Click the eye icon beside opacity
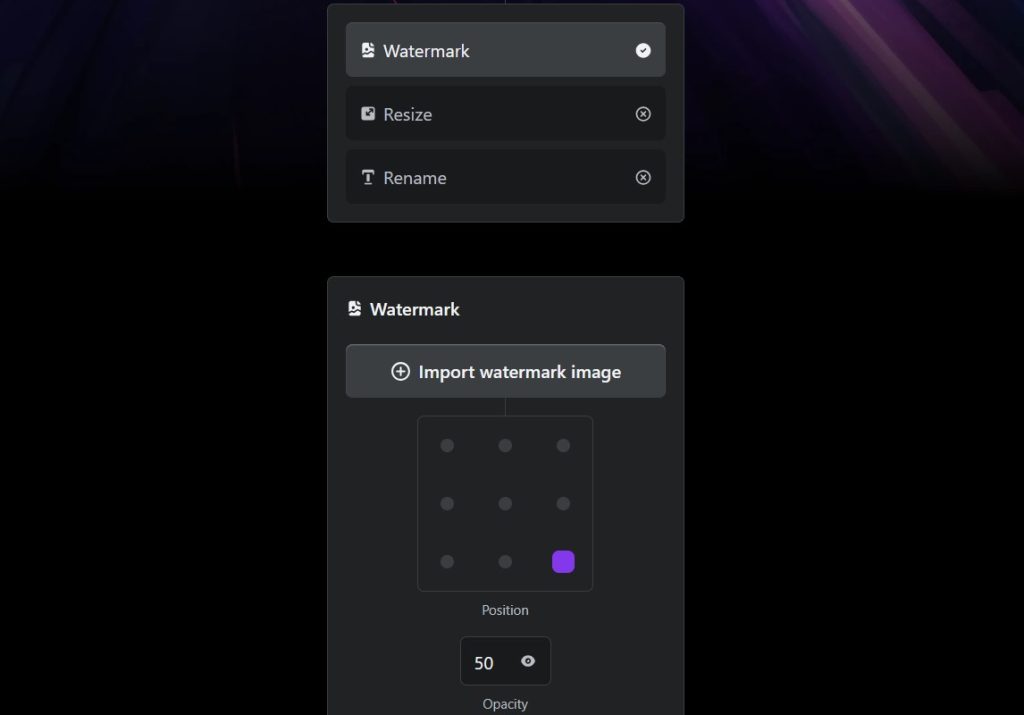1024x715 pixels. pyautogui.click(x=528, y=661)
